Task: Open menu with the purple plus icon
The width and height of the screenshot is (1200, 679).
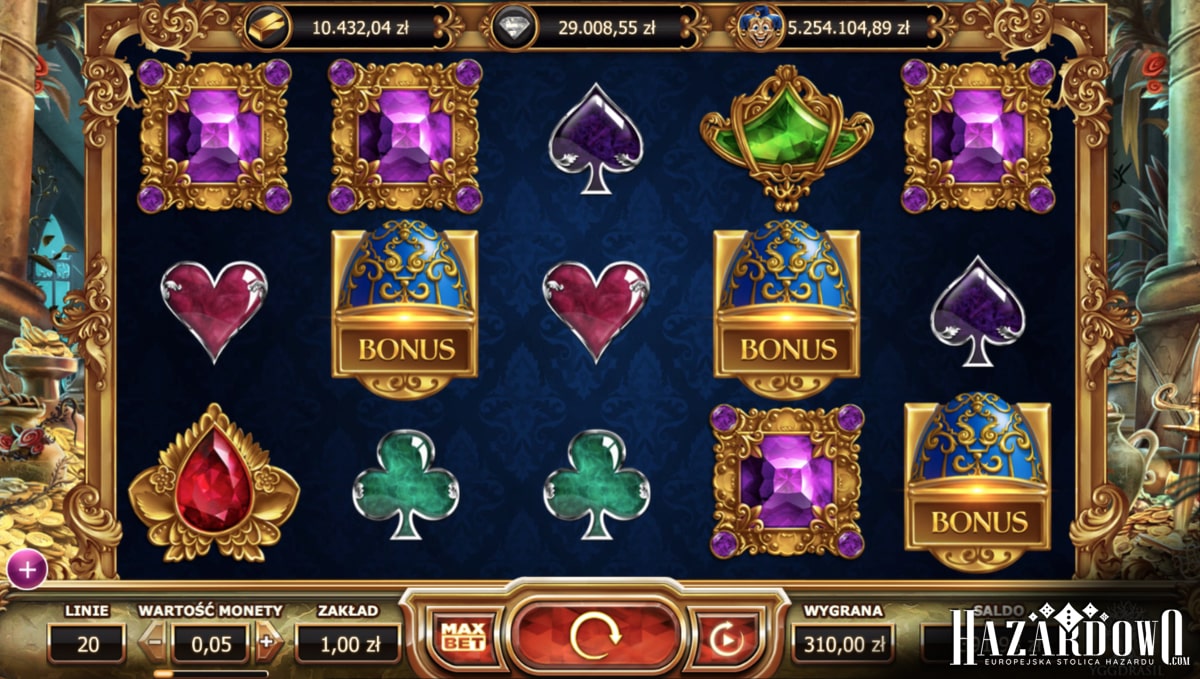Action: click(27, 570)
